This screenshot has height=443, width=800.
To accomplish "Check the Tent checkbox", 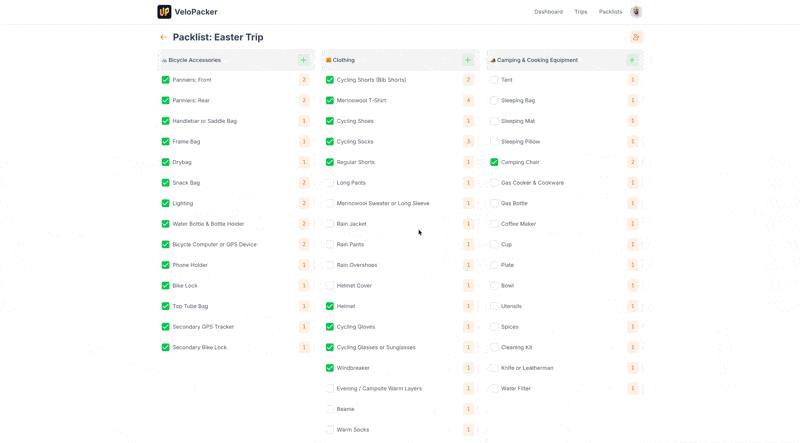I will 494,80.
